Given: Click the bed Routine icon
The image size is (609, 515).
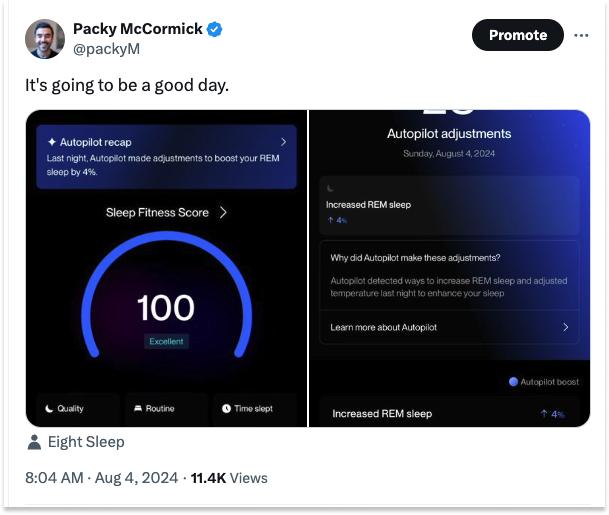Looking at the screenshot, I should pos(138,408).
